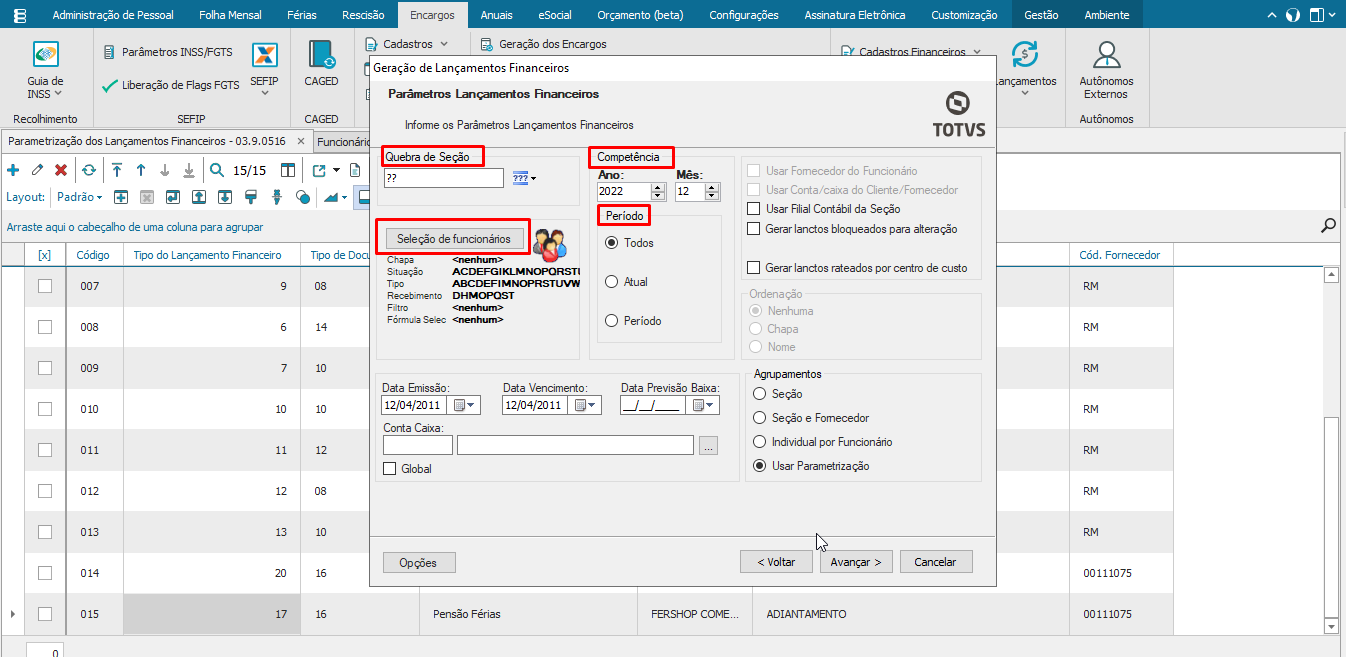
Task: Click the Cancelar button
Action: click(x=936, y=562)
